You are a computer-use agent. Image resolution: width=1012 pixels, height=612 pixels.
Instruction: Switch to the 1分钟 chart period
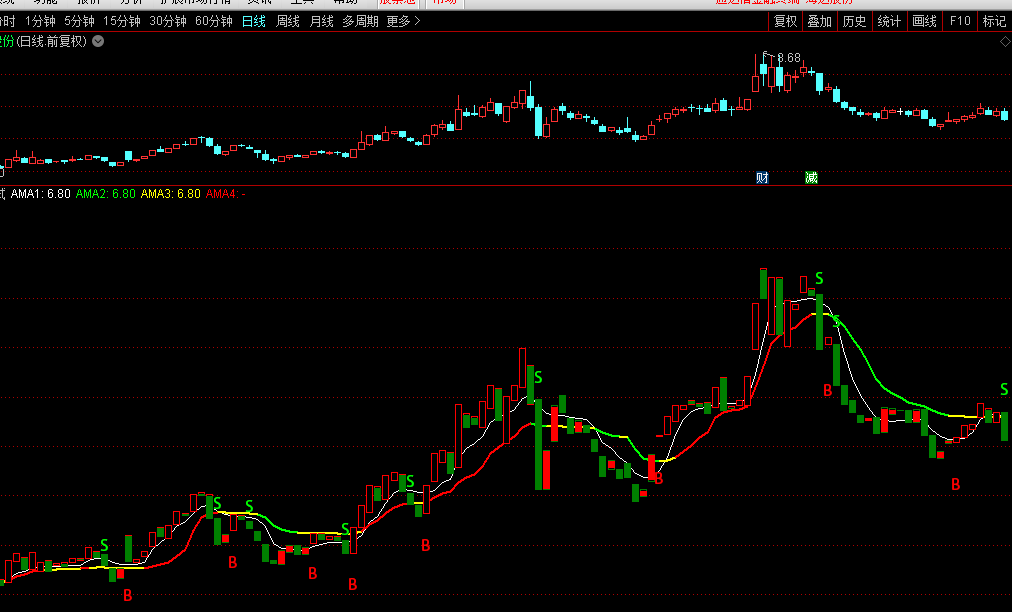point(40,21)
